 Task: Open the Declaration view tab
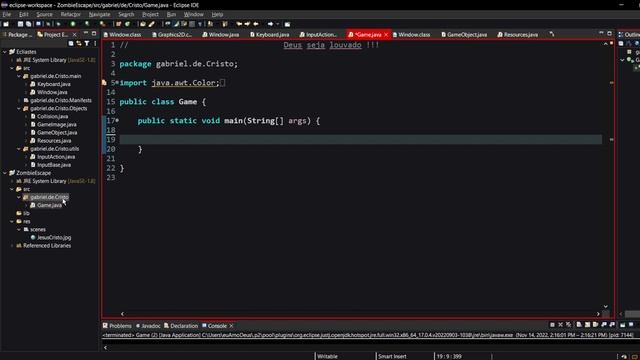181,326
